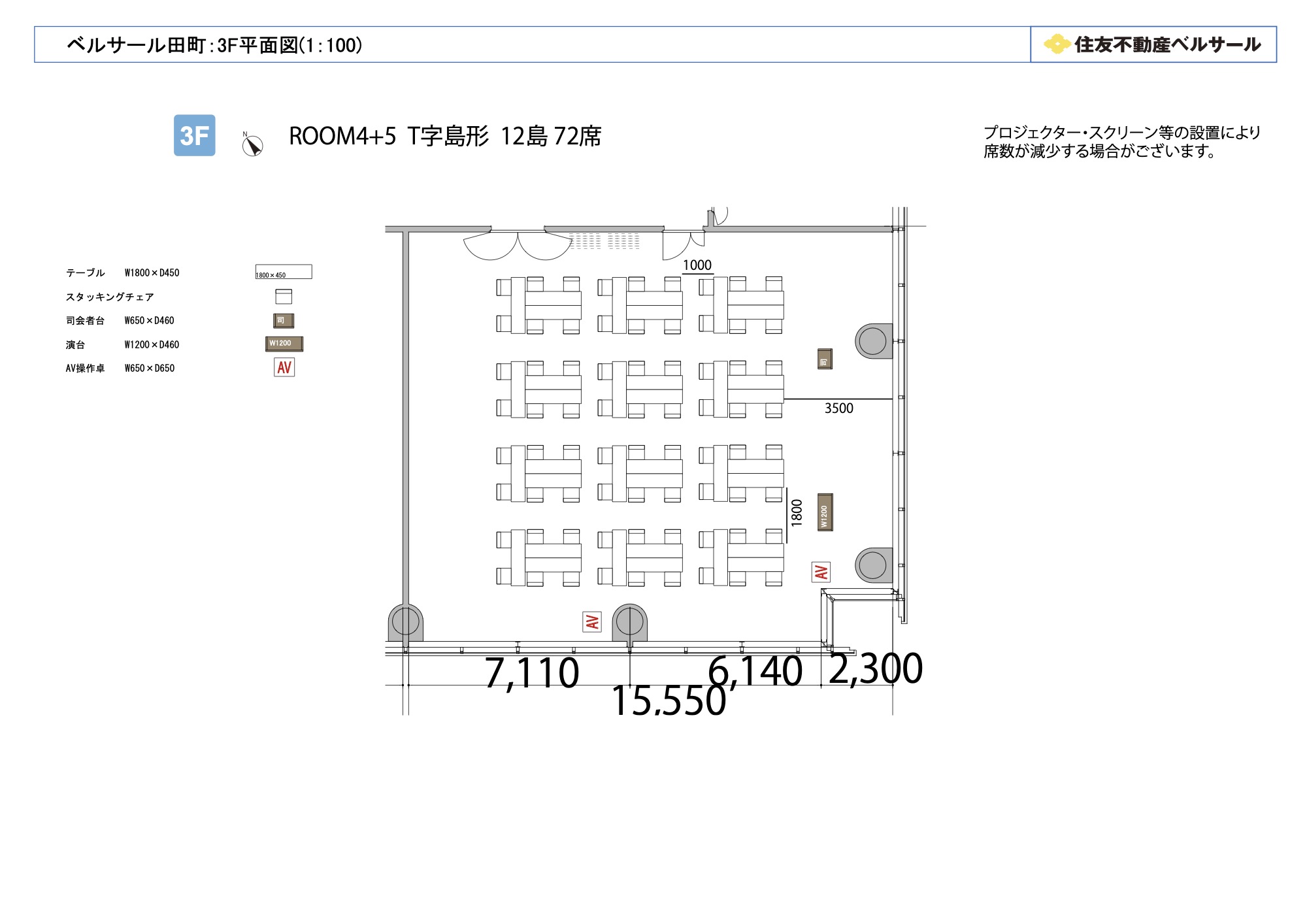Image resolution: width=1307 pixels, height=924 pixels.
Task: Click the table island left of the 3500 dimension line
Action: (x=741, y=389)
